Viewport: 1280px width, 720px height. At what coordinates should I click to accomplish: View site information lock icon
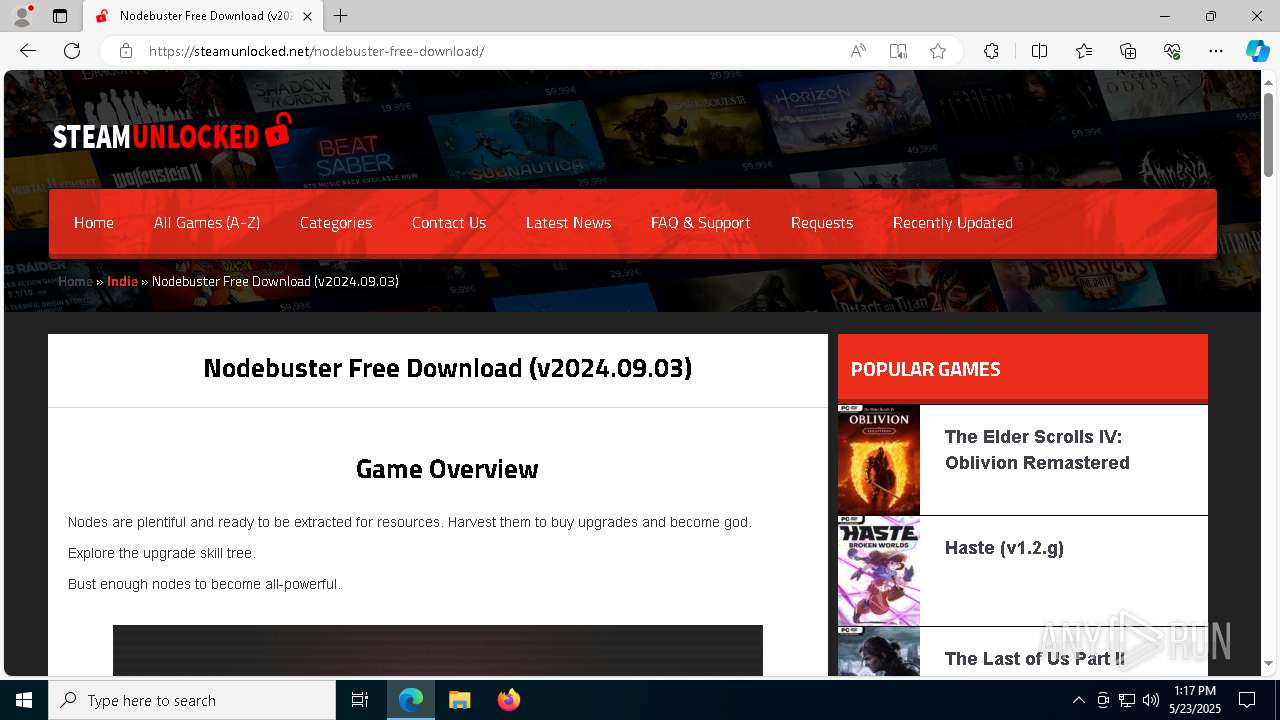pos(126,51)
